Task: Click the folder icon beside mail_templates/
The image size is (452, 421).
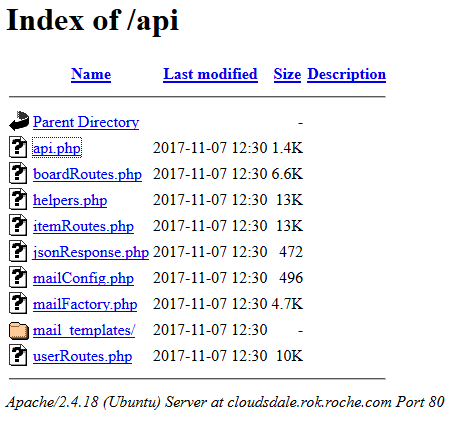Action: pyautogui.click(x=19, y=331)
